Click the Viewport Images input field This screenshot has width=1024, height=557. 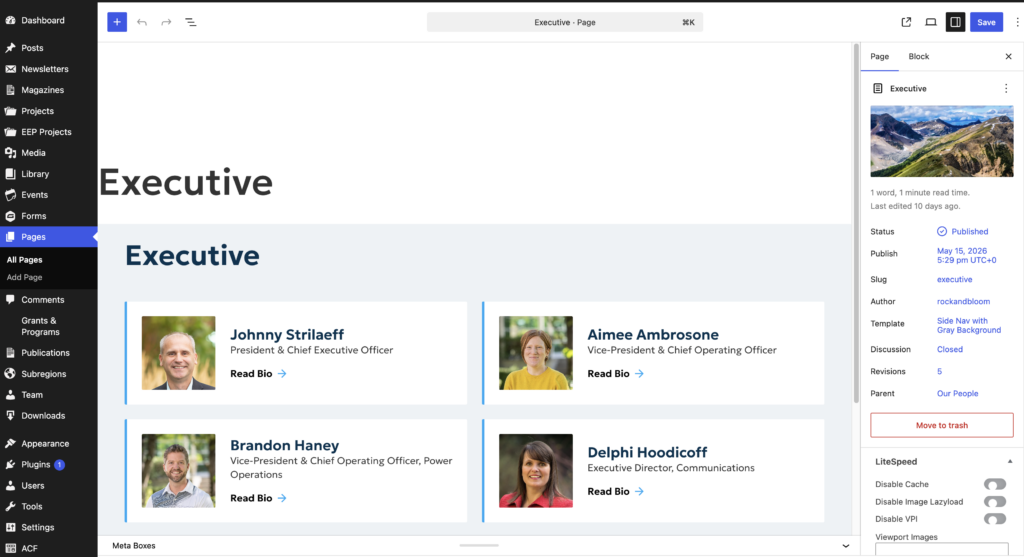point(942,549)
